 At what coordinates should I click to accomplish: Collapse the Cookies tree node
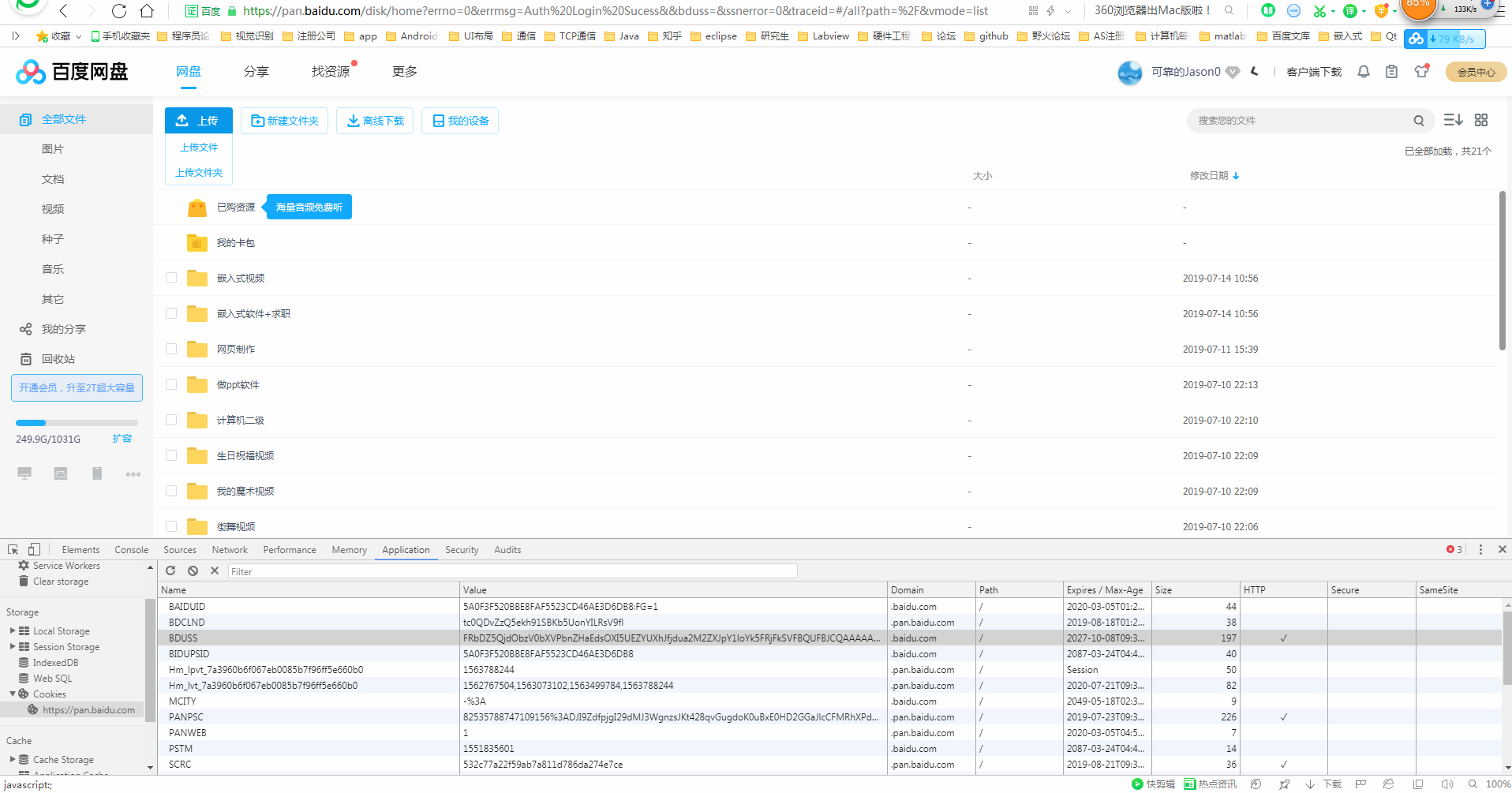click(13, 694)
